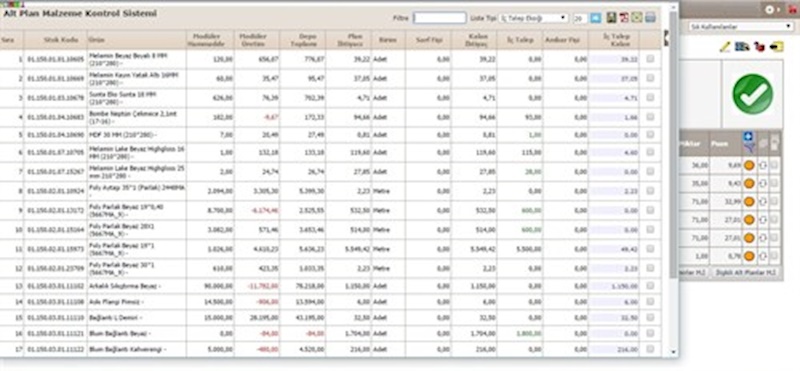Click the red icon in background toolbar
This screenshot has width=800, height=371.
(x=760, y=47)
